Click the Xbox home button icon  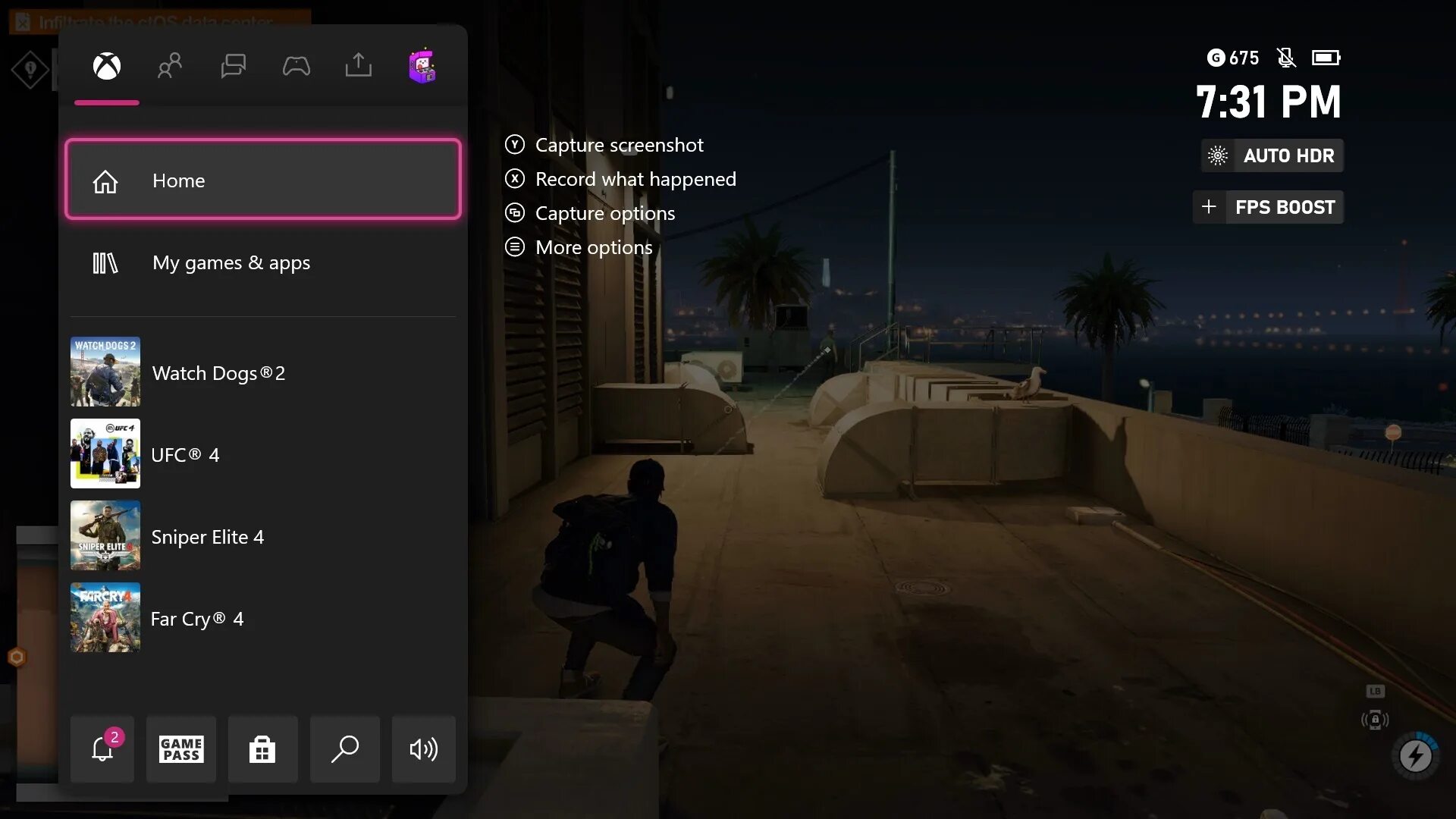pyautogui.click(x=106, y=65)
